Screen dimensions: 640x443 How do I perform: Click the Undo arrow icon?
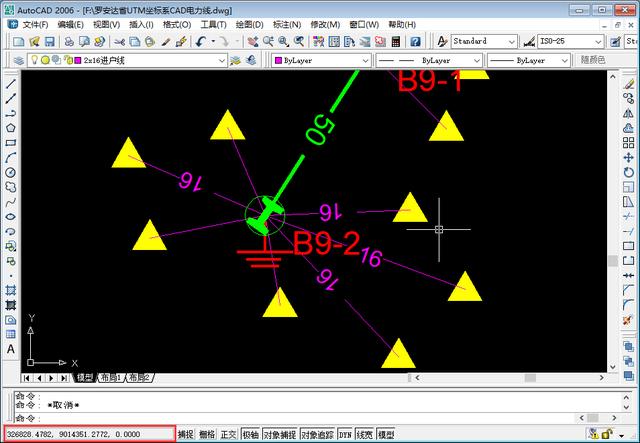click(x=201, y=42)
